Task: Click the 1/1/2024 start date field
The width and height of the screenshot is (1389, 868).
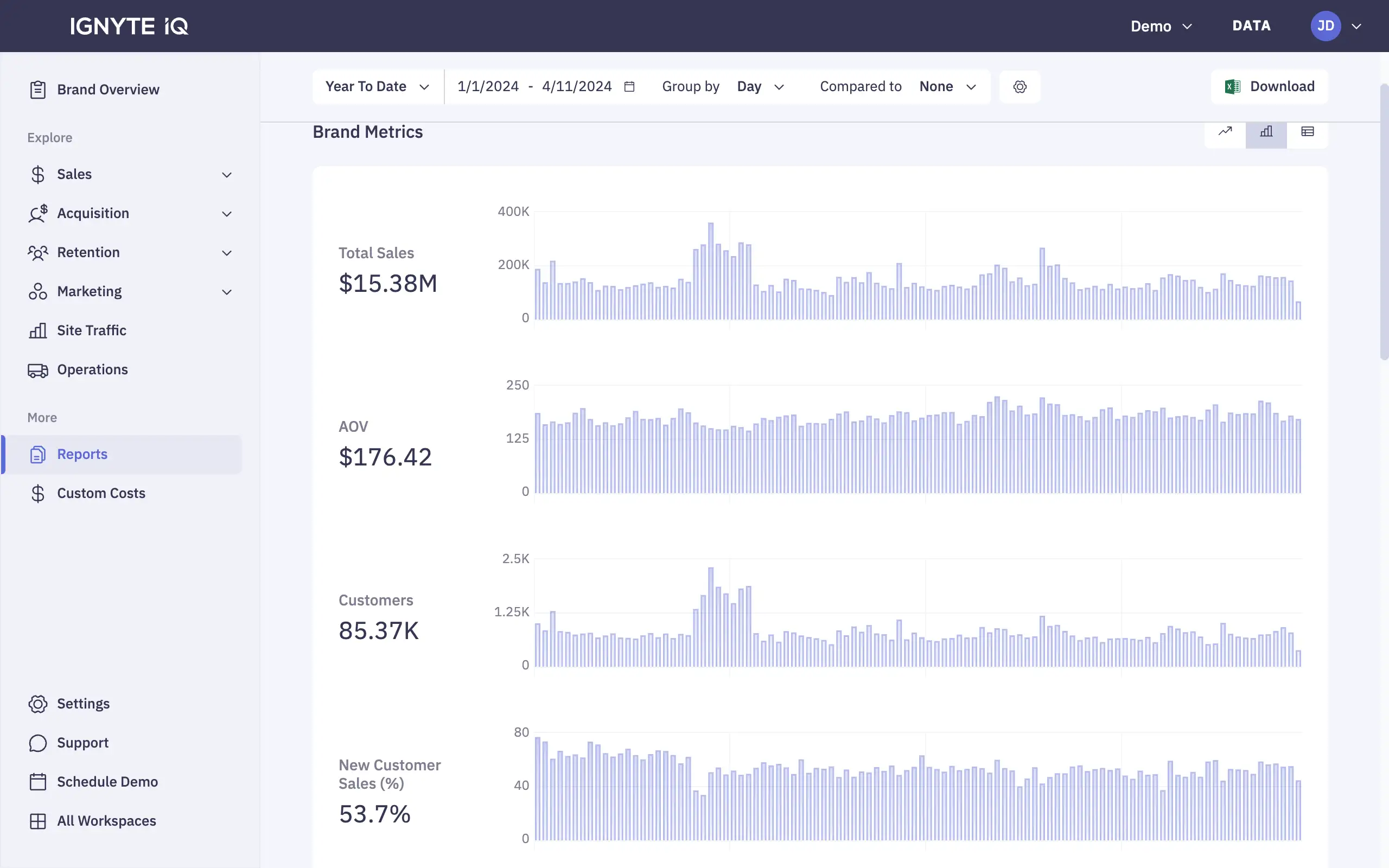Action: point(488,87)
